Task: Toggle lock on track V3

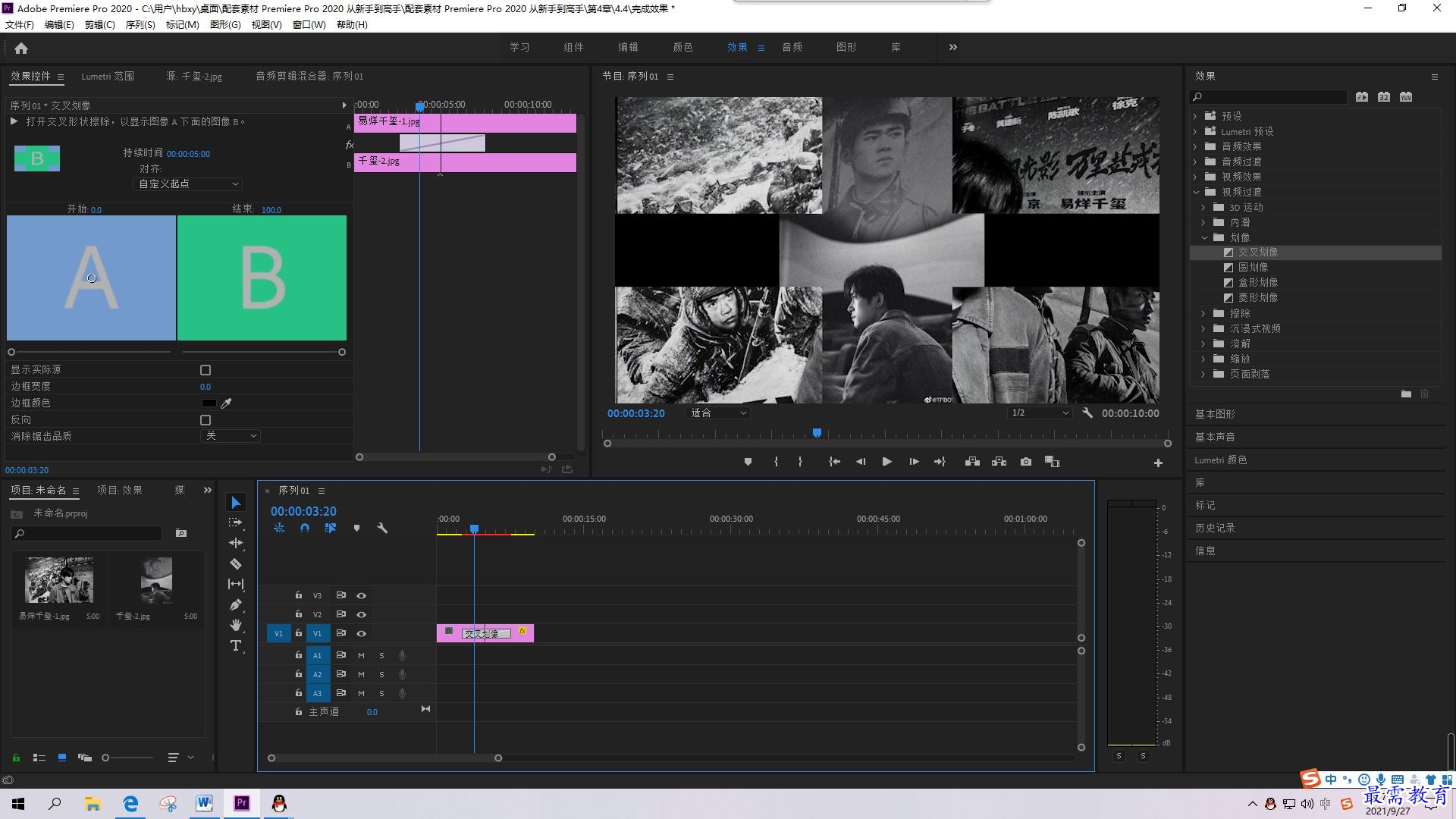Action: point(299,596)
